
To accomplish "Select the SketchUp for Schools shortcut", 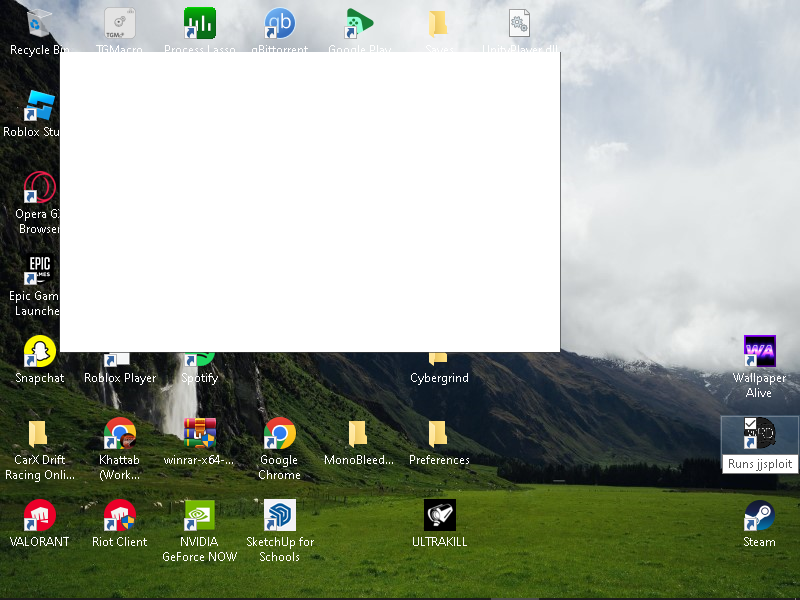I will coord(280,515).
